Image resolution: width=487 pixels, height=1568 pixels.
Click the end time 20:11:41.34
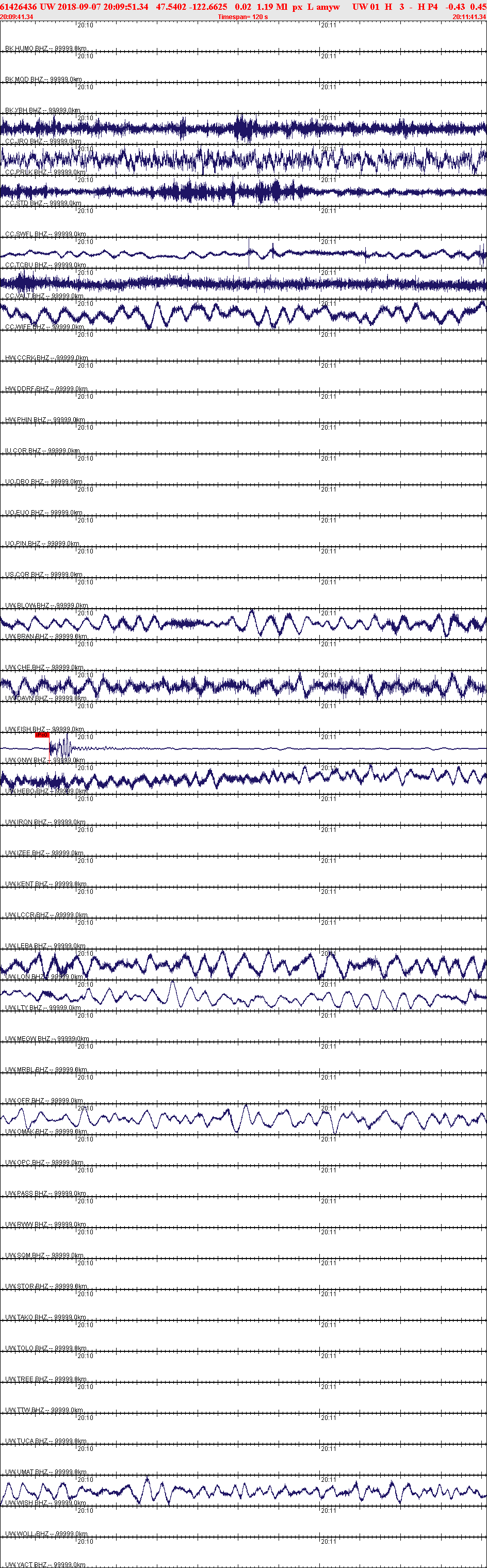(469, 17)
